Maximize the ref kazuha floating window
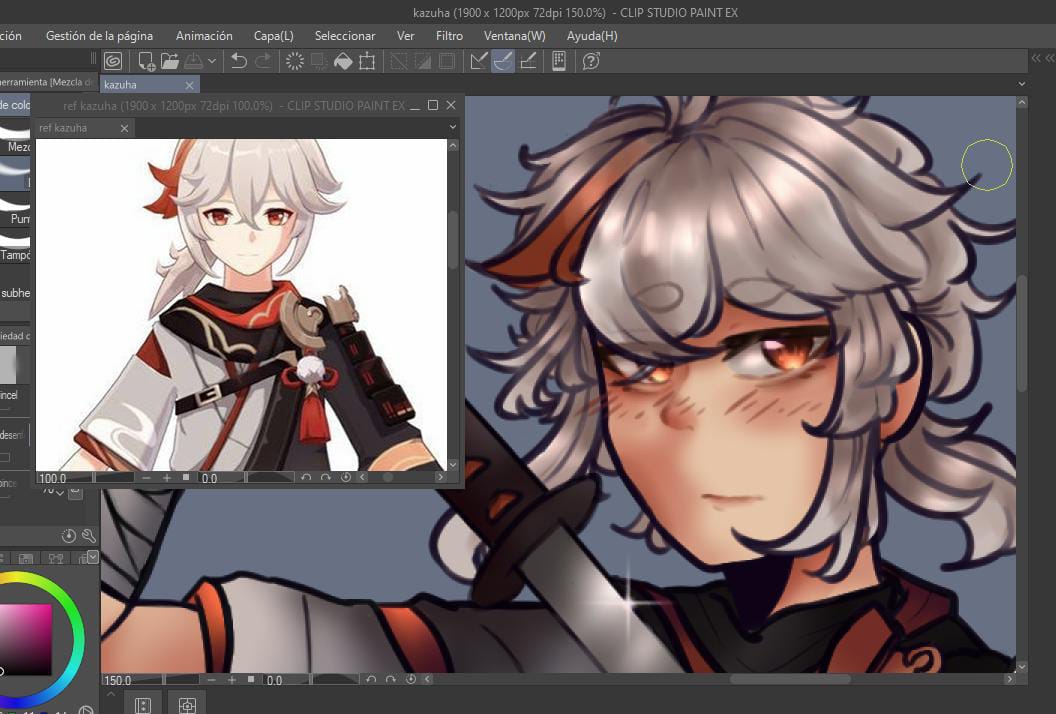The image size is (1056, 714). pos(433,105)
